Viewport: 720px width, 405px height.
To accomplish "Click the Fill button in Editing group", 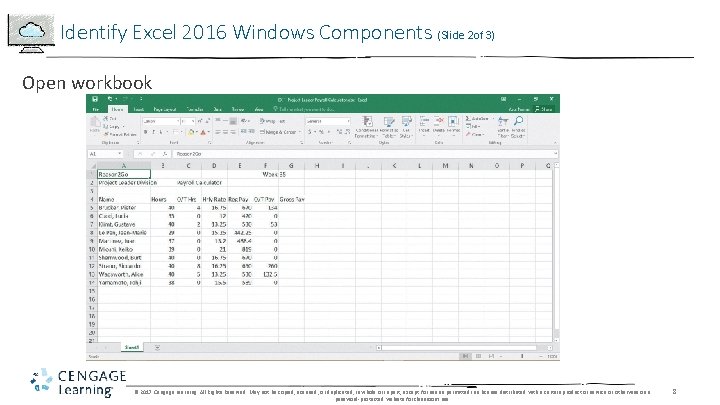I will click(x=473, y=126).
